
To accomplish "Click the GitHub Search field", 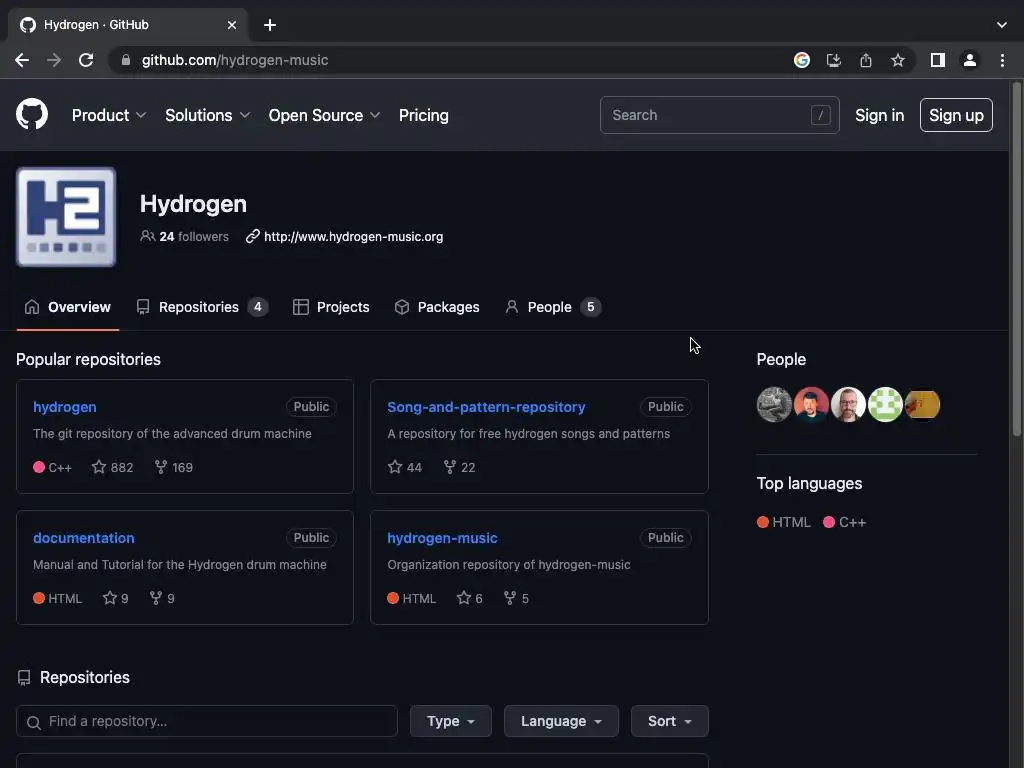I will [x=720, y=115].
